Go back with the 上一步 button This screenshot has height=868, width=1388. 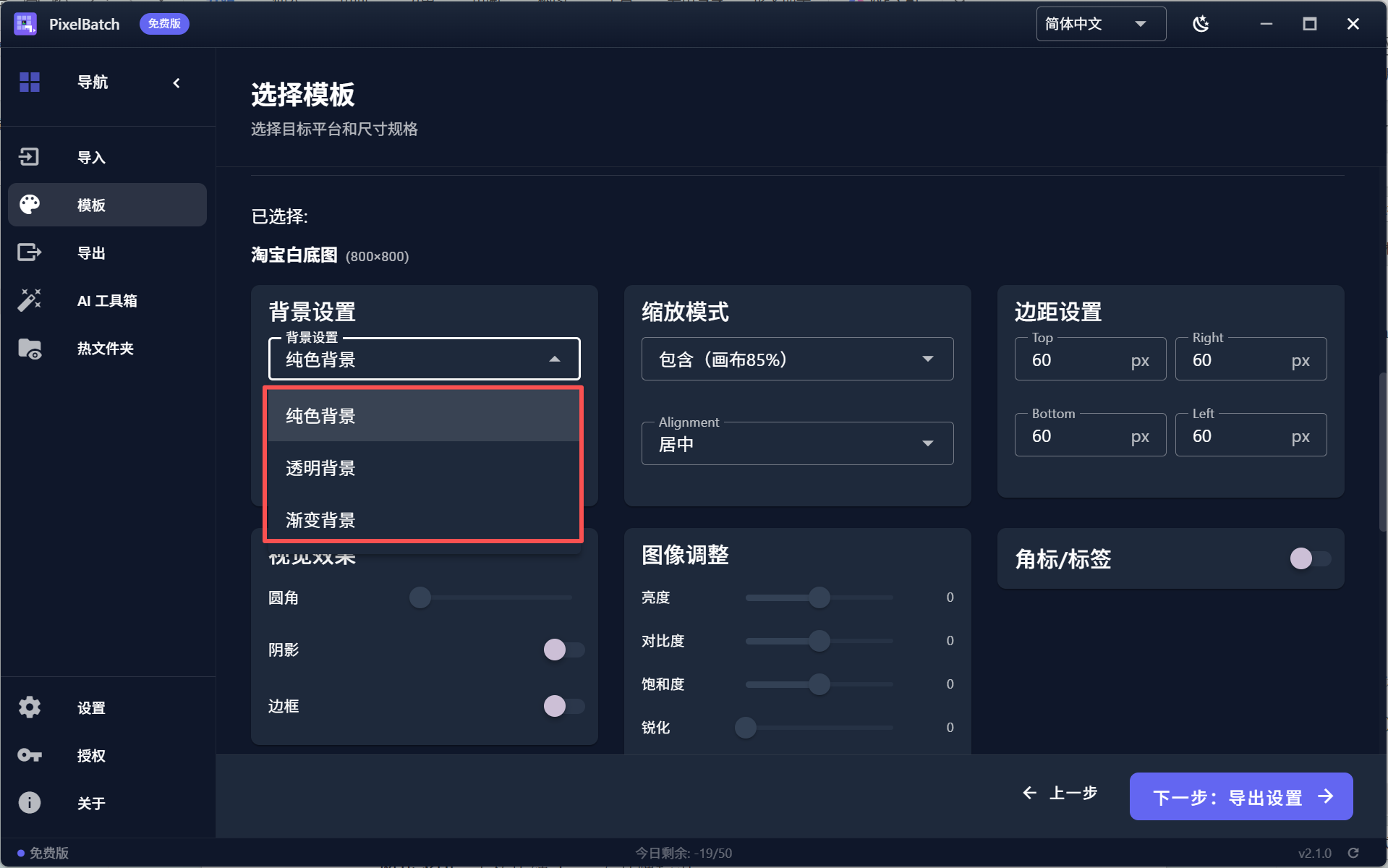(1060, 793)
